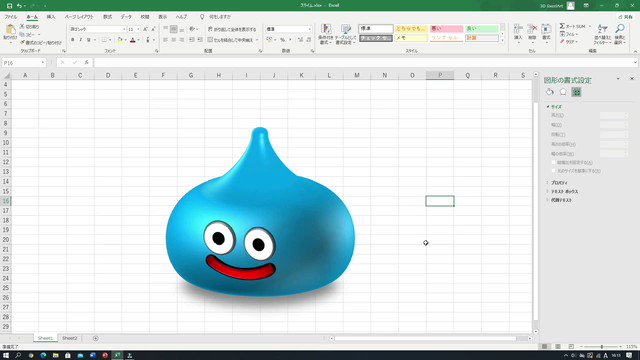This screenshot has height=360, width=640.
Task: Open format pane options dropdown arrow
Action: pos(618,79)
